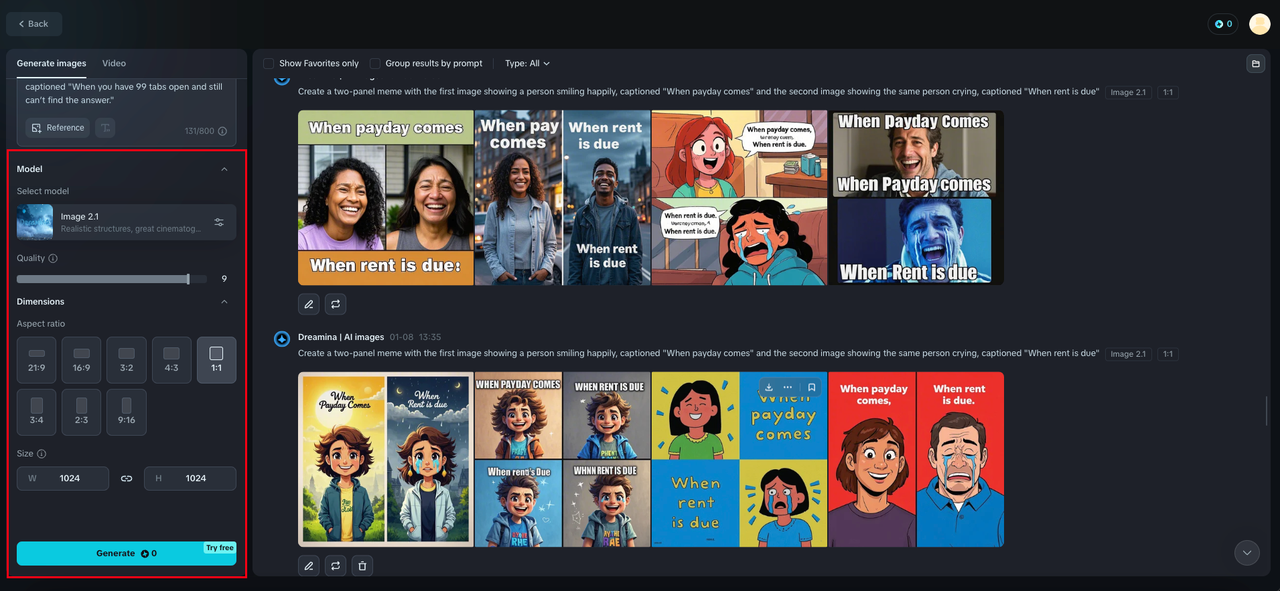
Task: Click the text-effect T icon beside Reference
Action: 105,128
